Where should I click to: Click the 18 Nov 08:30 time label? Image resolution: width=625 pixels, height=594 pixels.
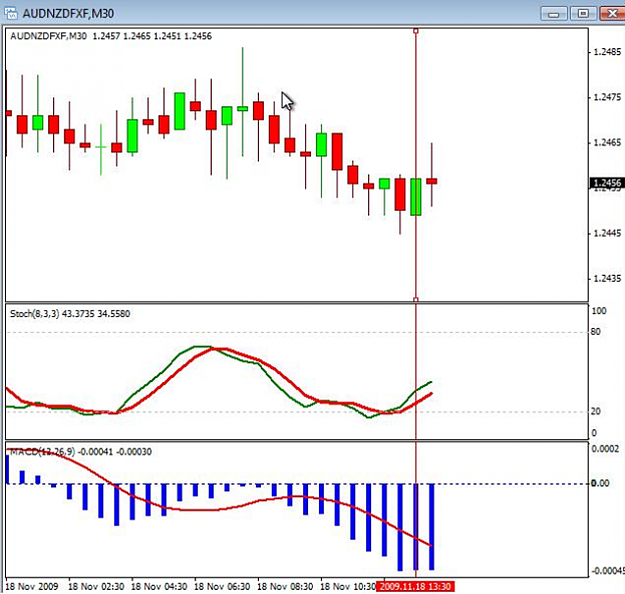point(285,586)
